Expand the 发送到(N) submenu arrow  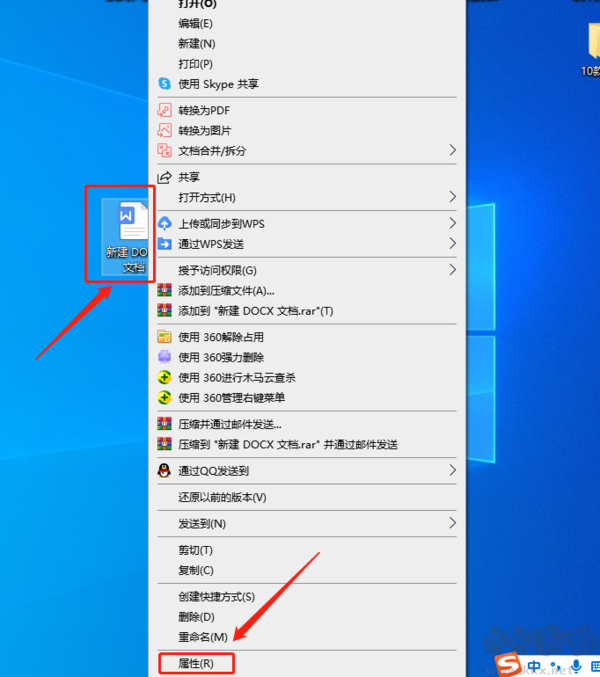tap(452, 523)
